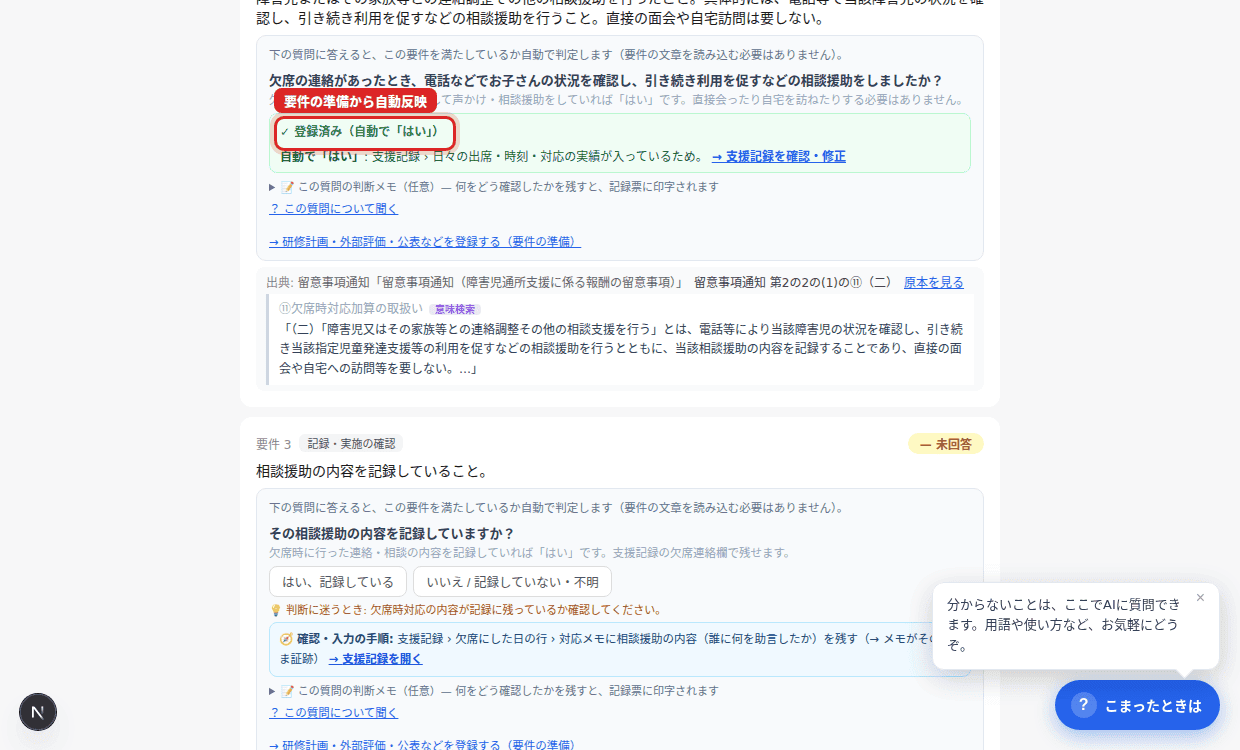
Task: Click the light bulb icon beside 判断に迷うとき
Action: [276, 610]
